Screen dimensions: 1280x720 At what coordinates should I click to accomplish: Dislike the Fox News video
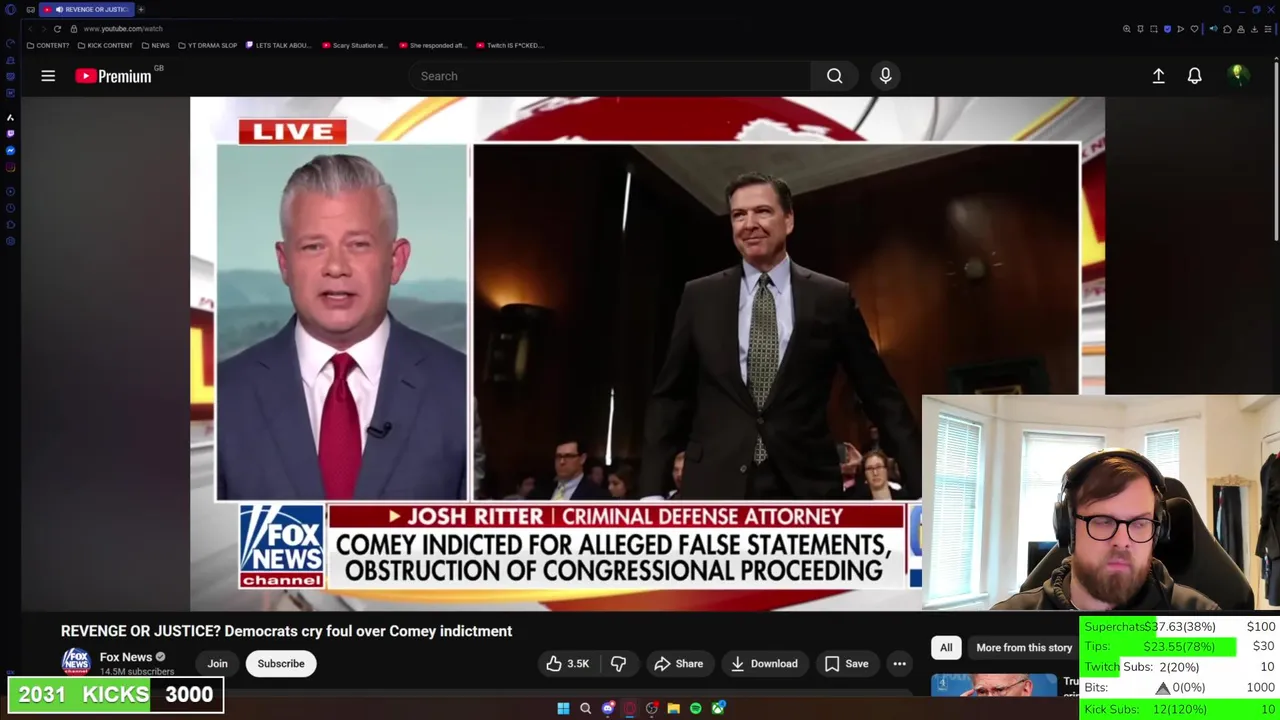[618, 664]
